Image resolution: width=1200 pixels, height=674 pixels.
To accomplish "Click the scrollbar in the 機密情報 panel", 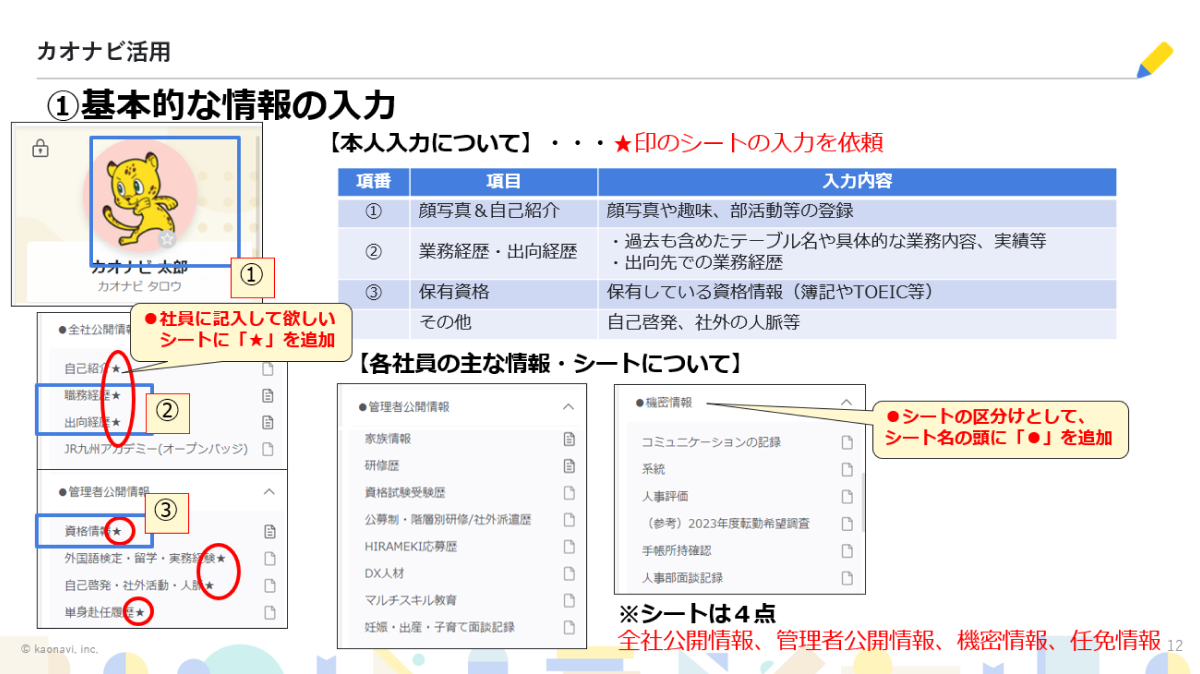I will (x=861, y=490).
